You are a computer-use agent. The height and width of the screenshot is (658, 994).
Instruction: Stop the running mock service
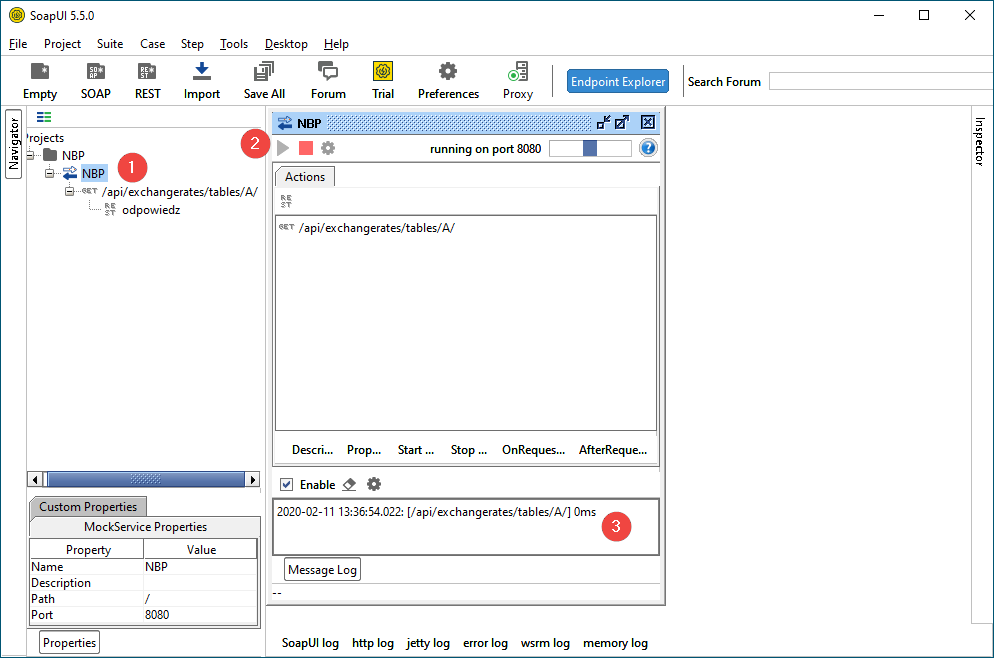coord(306,148)
